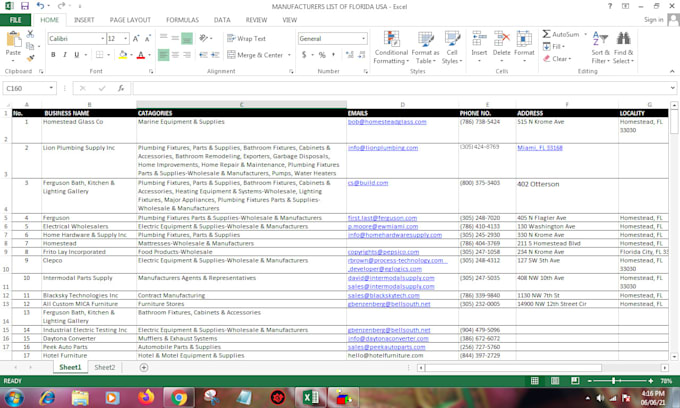Click the bob@homesteadglass.com email link
This screenshot has width=680, height=408.
[387, 122]
